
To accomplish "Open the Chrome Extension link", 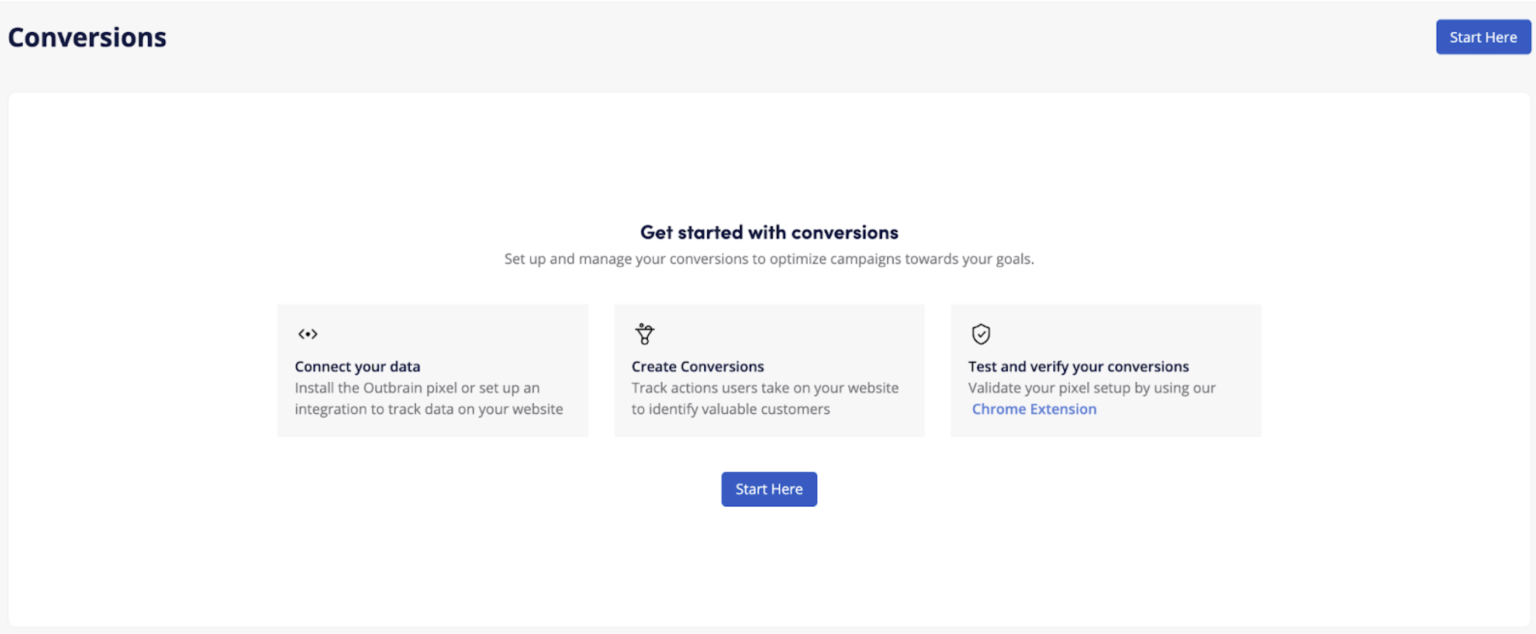I will 1034,408.
